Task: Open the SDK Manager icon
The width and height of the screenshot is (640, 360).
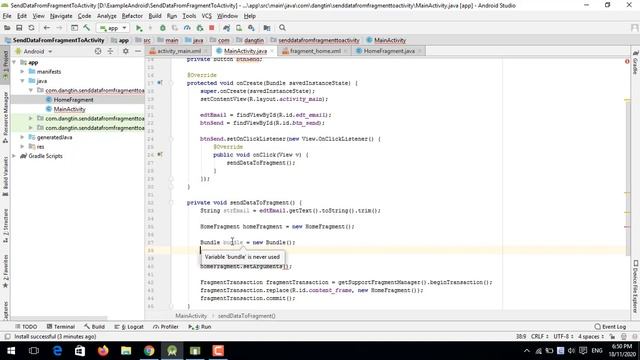Action: tap(251, 28)
